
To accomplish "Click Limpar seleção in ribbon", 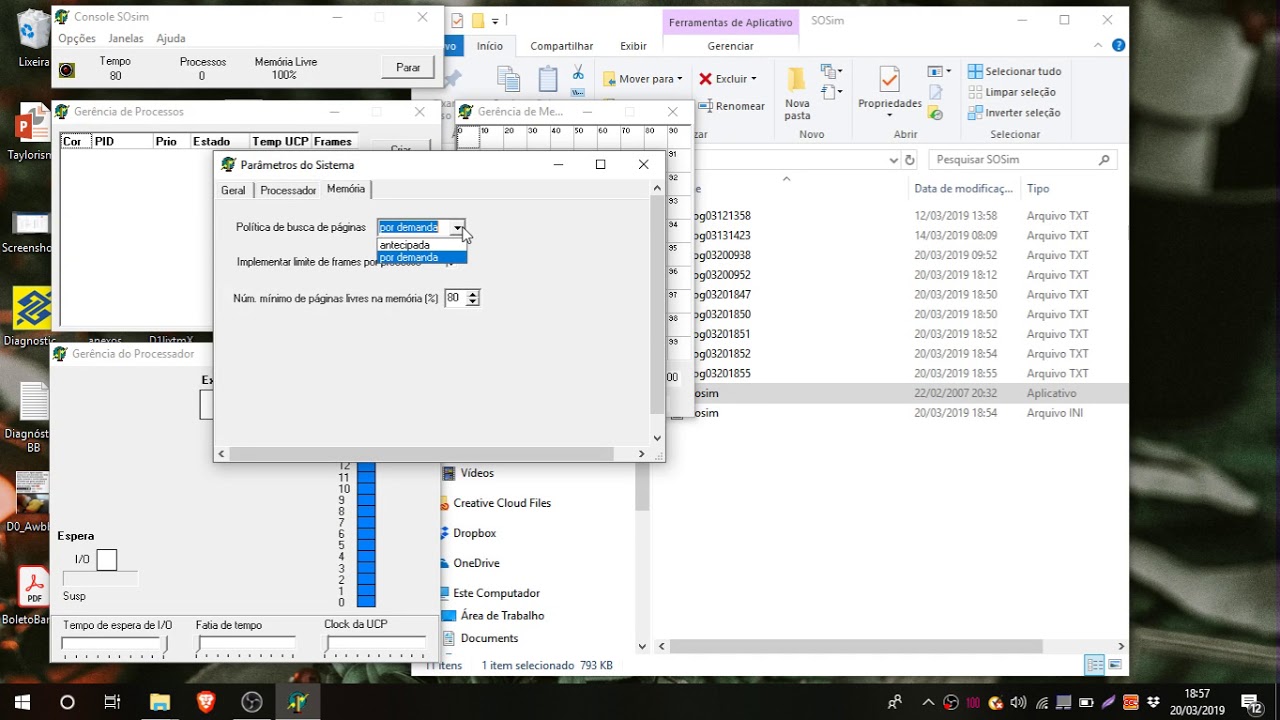I will pyautogui.click(x=1011, y=92).
